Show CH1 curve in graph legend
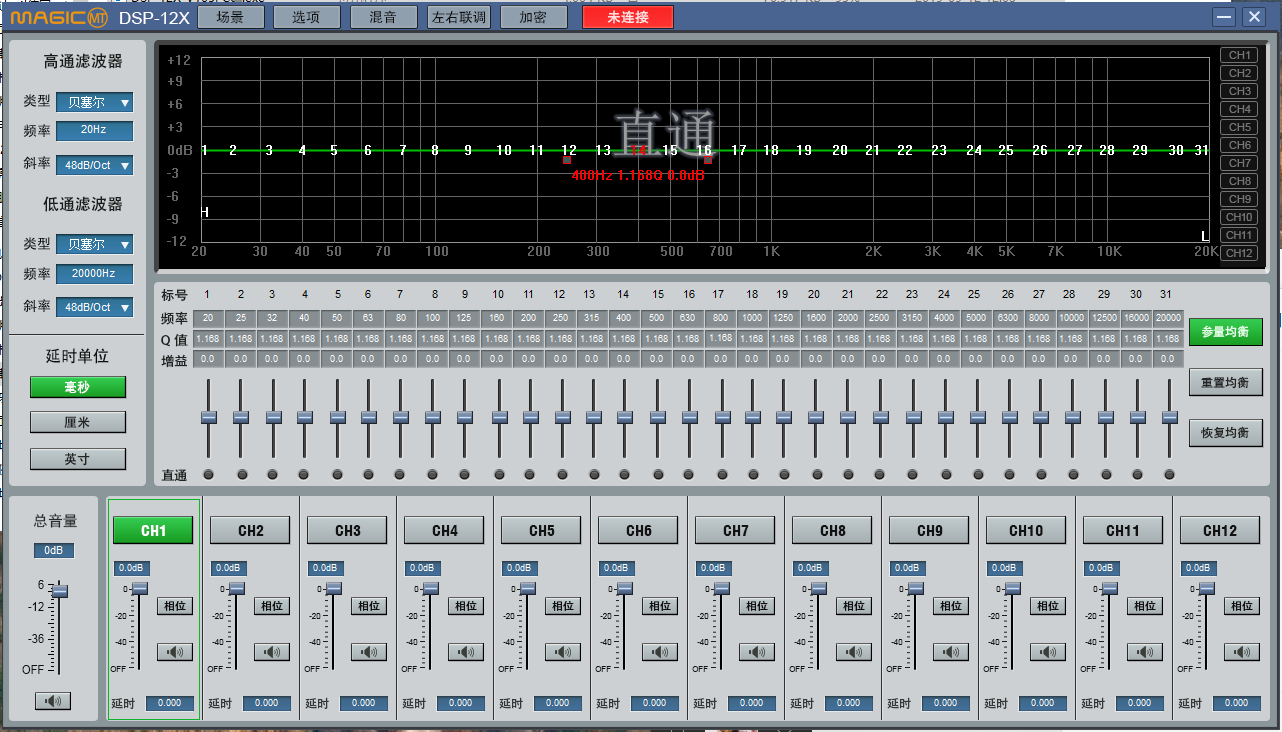Image resolution: width=1282 pixels, height=732 pixels. coord(1239,55)
